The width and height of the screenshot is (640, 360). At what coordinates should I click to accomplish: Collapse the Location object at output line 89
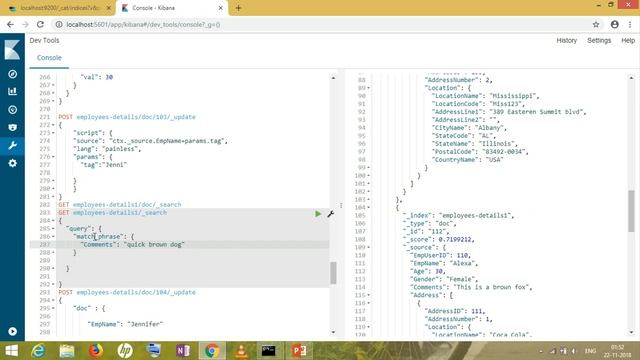(x=369, y=88)
